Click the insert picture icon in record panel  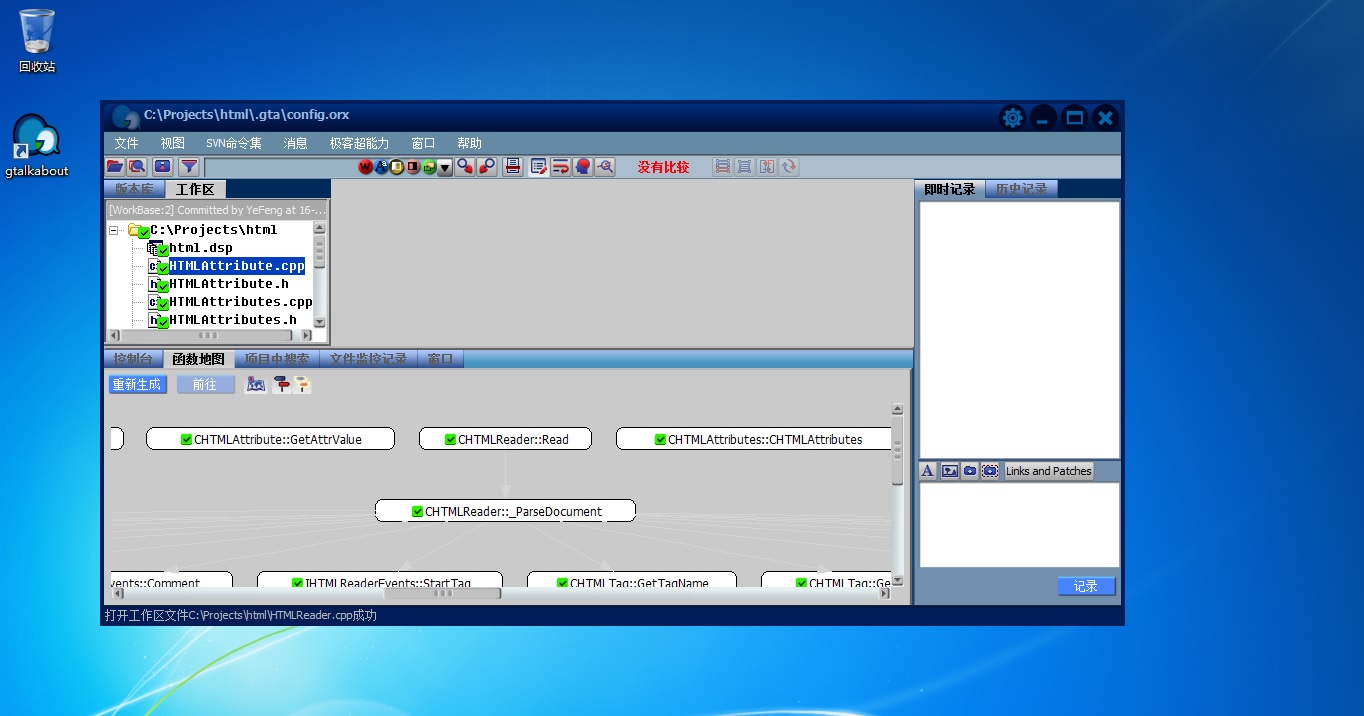click(x=950, y=471)
